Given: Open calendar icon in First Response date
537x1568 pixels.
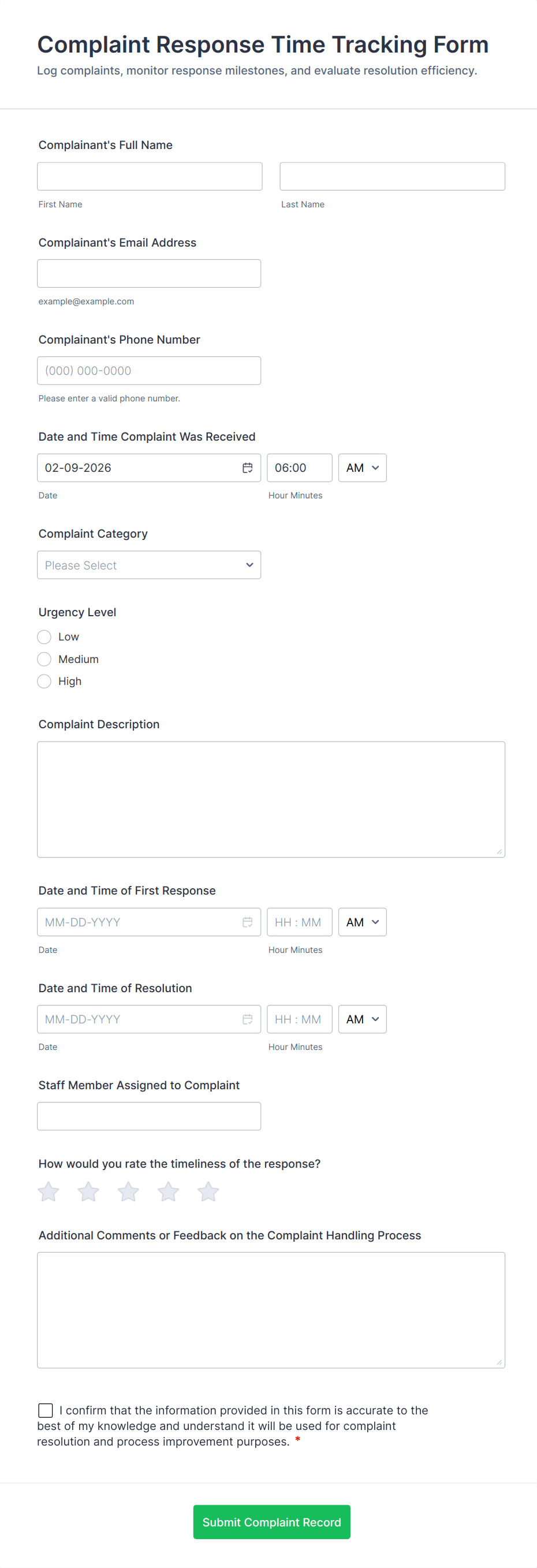Looking at the screenshot, I should click(x=247, y=922).
